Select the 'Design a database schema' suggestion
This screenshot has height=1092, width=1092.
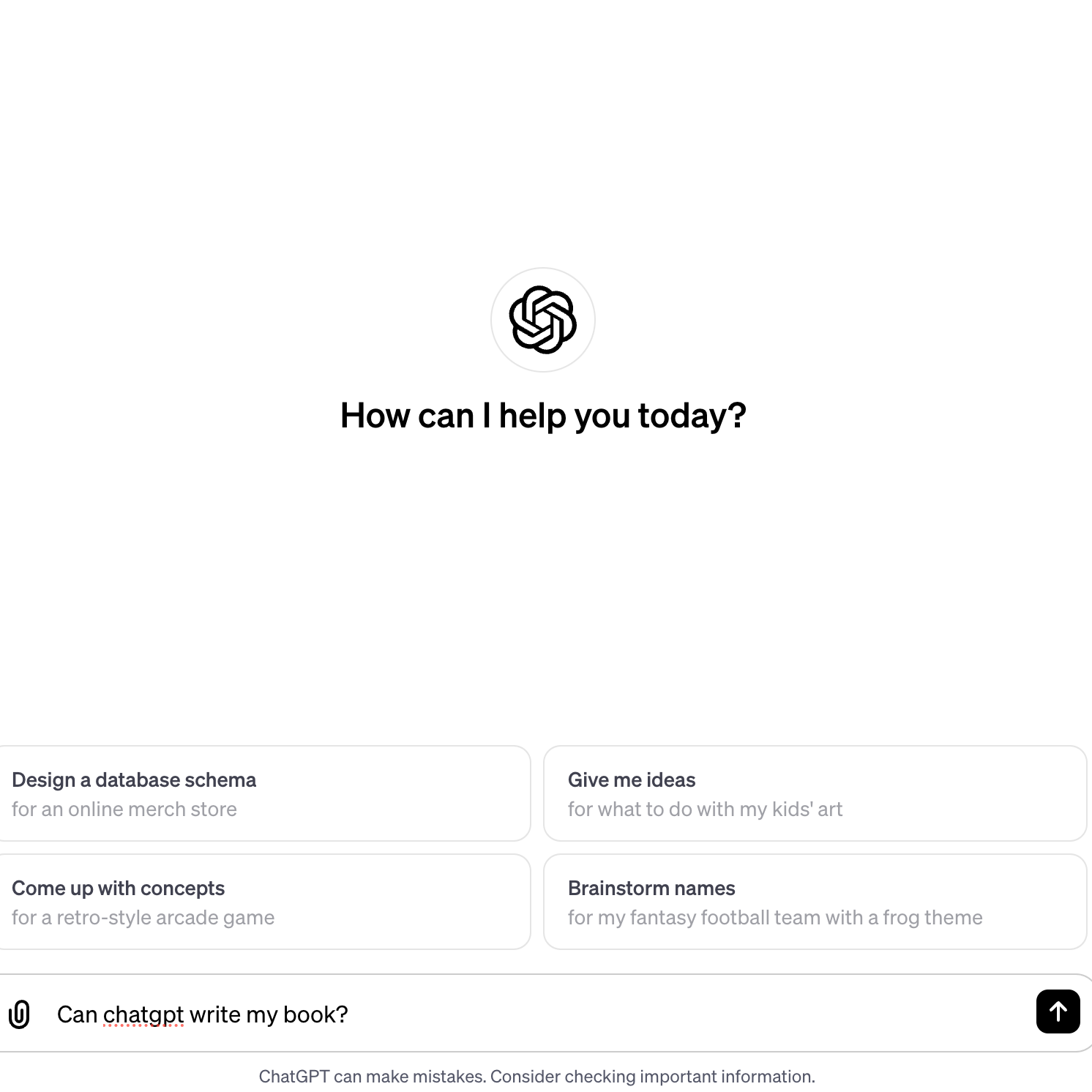coord(263,793)
